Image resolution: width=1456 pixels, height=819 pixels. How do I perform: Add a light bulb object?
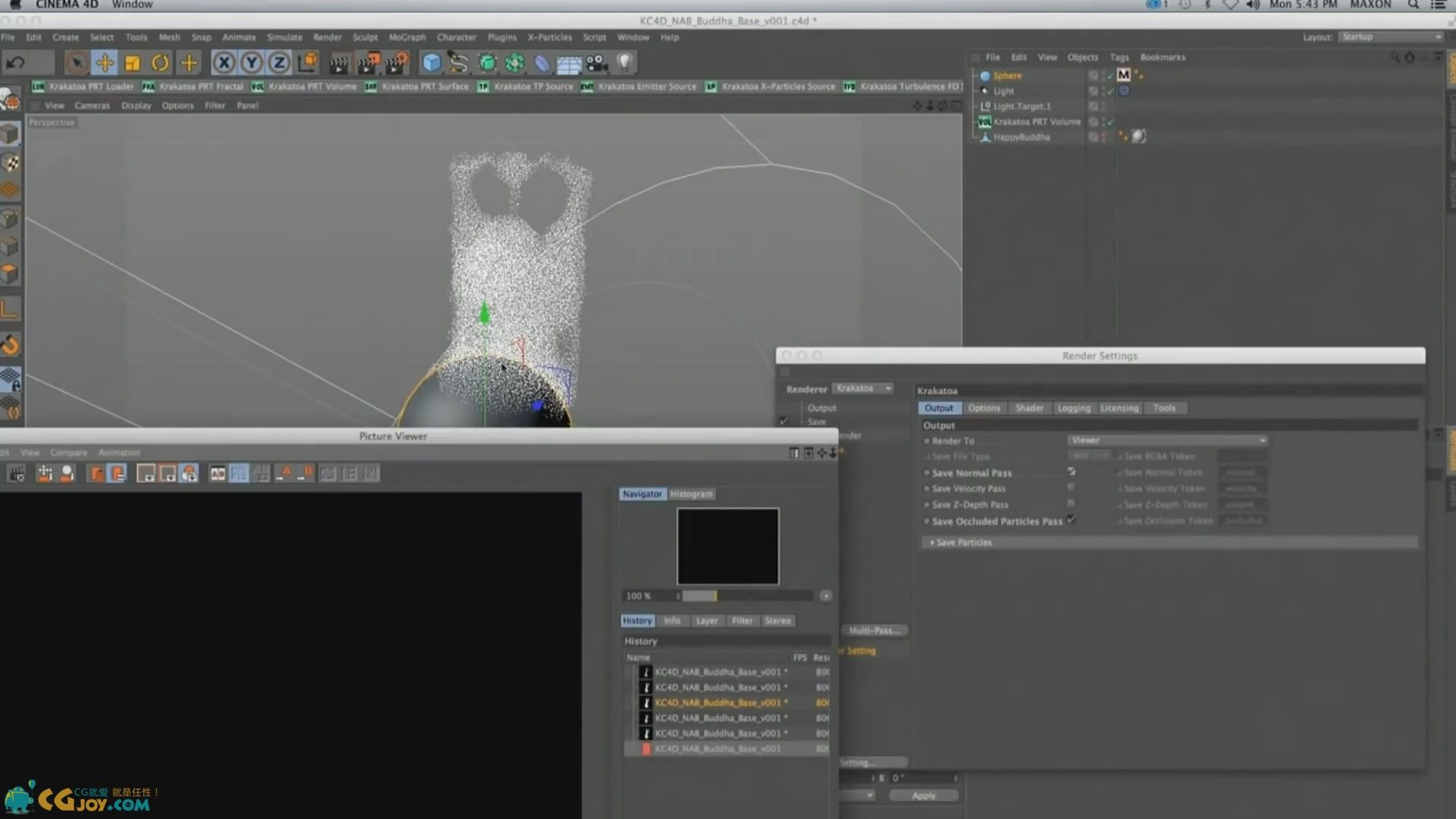(x=624, y=63)
